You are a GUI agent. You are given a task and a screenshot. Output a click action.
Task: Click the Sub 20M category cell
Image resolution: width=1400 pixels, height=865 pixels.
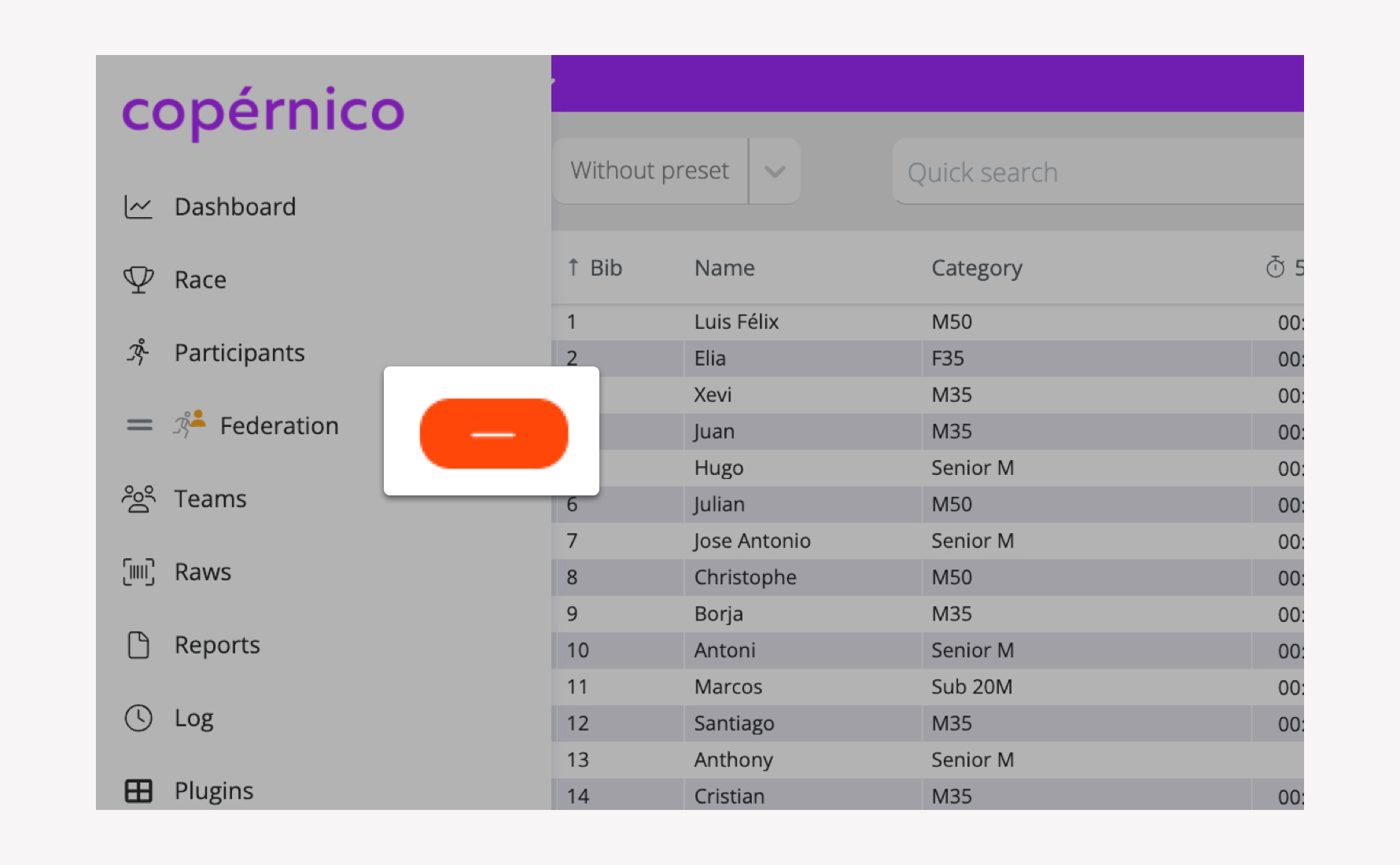tap(1086, 686)
